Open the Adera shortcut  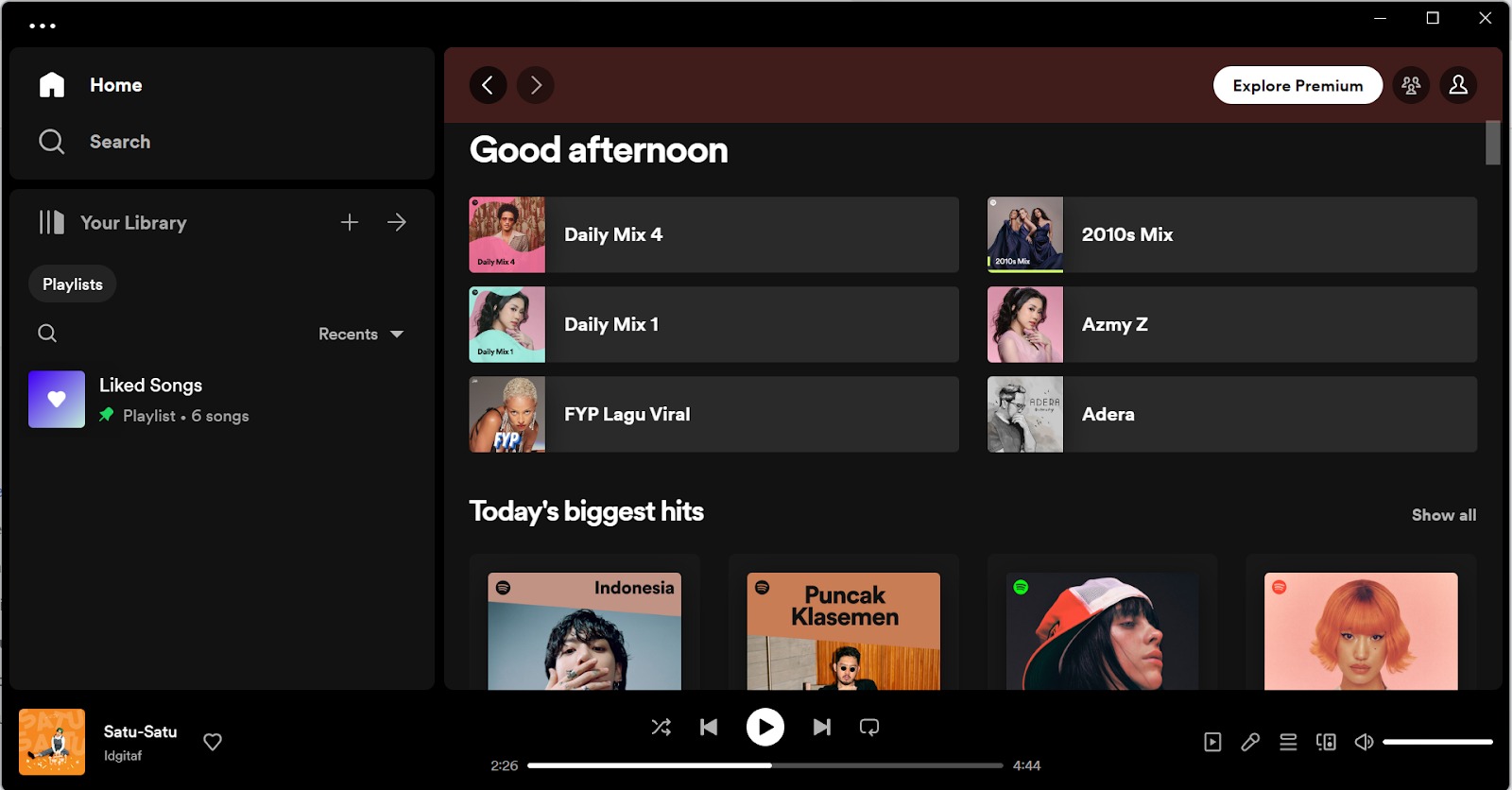click(x=1232, y=414)
